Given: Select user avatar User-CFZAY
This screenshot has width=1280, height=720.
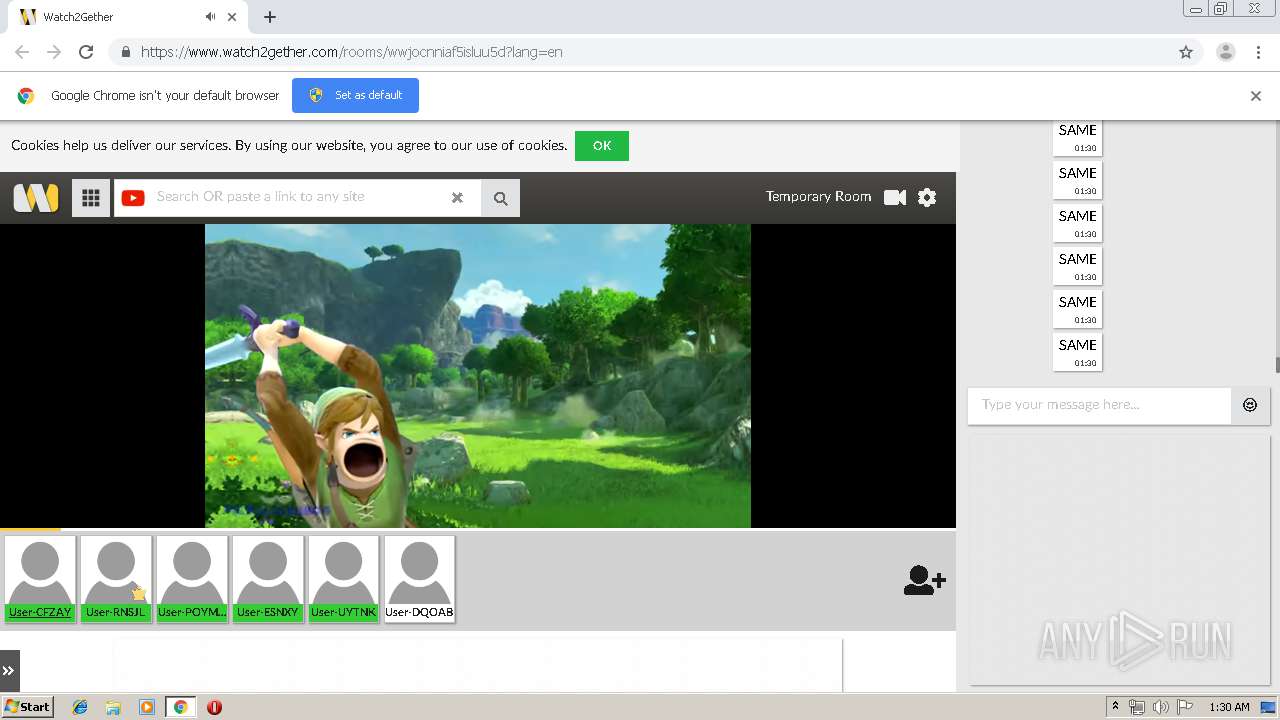Looking at the screenshot, I should [40, 579].
